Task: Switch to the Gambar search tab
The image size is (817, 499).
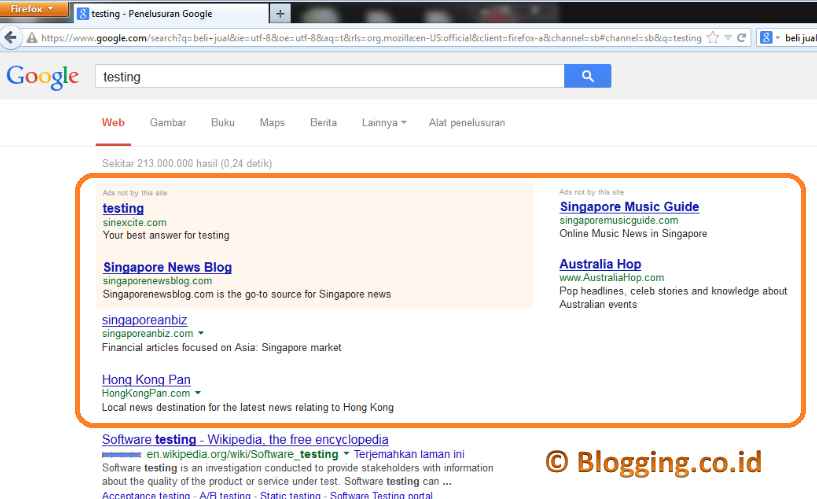Action: pyautogui.click(x=168, y=123)
